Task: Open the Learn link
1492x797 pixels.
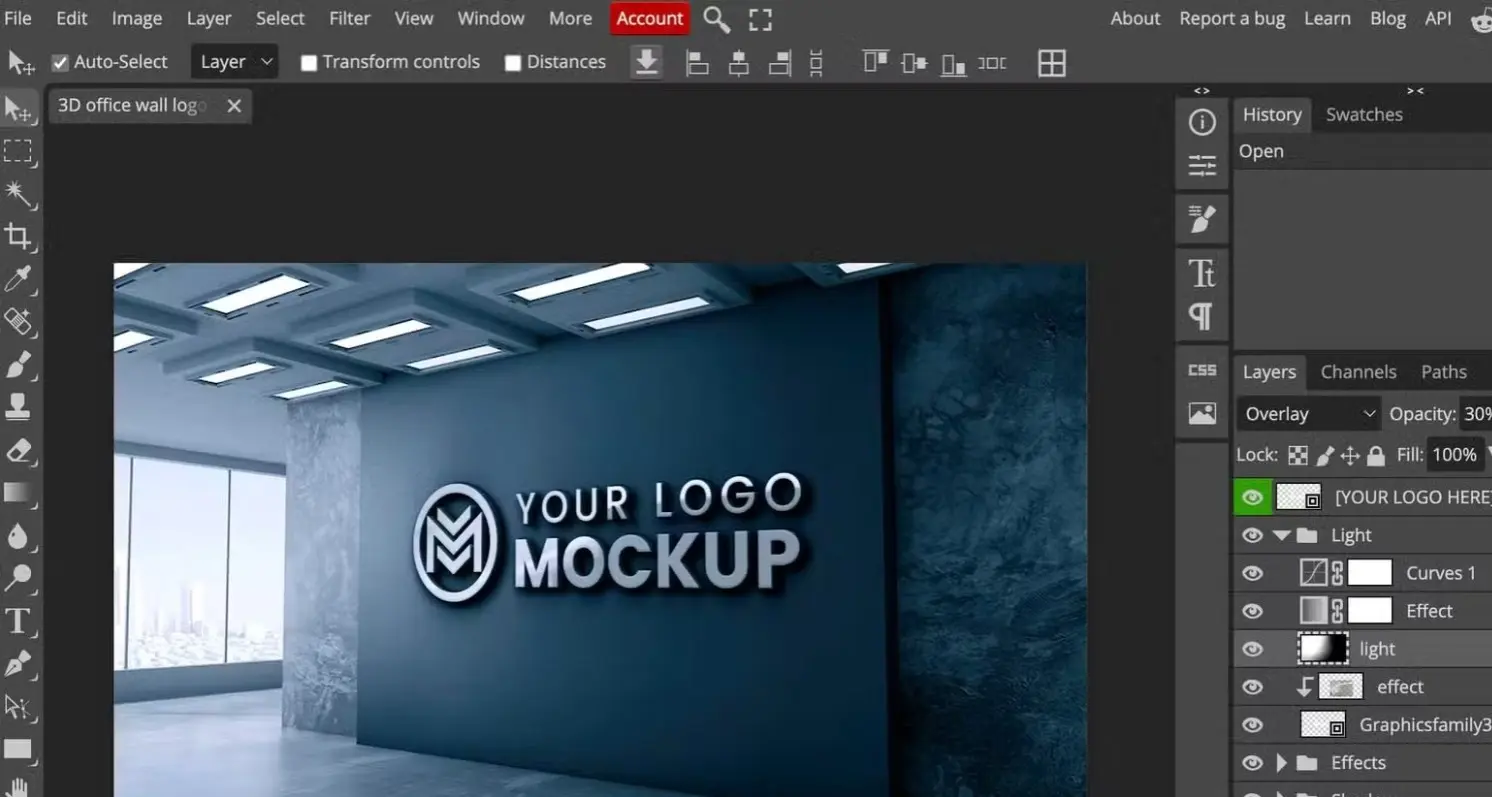Action: point(1327,18)
